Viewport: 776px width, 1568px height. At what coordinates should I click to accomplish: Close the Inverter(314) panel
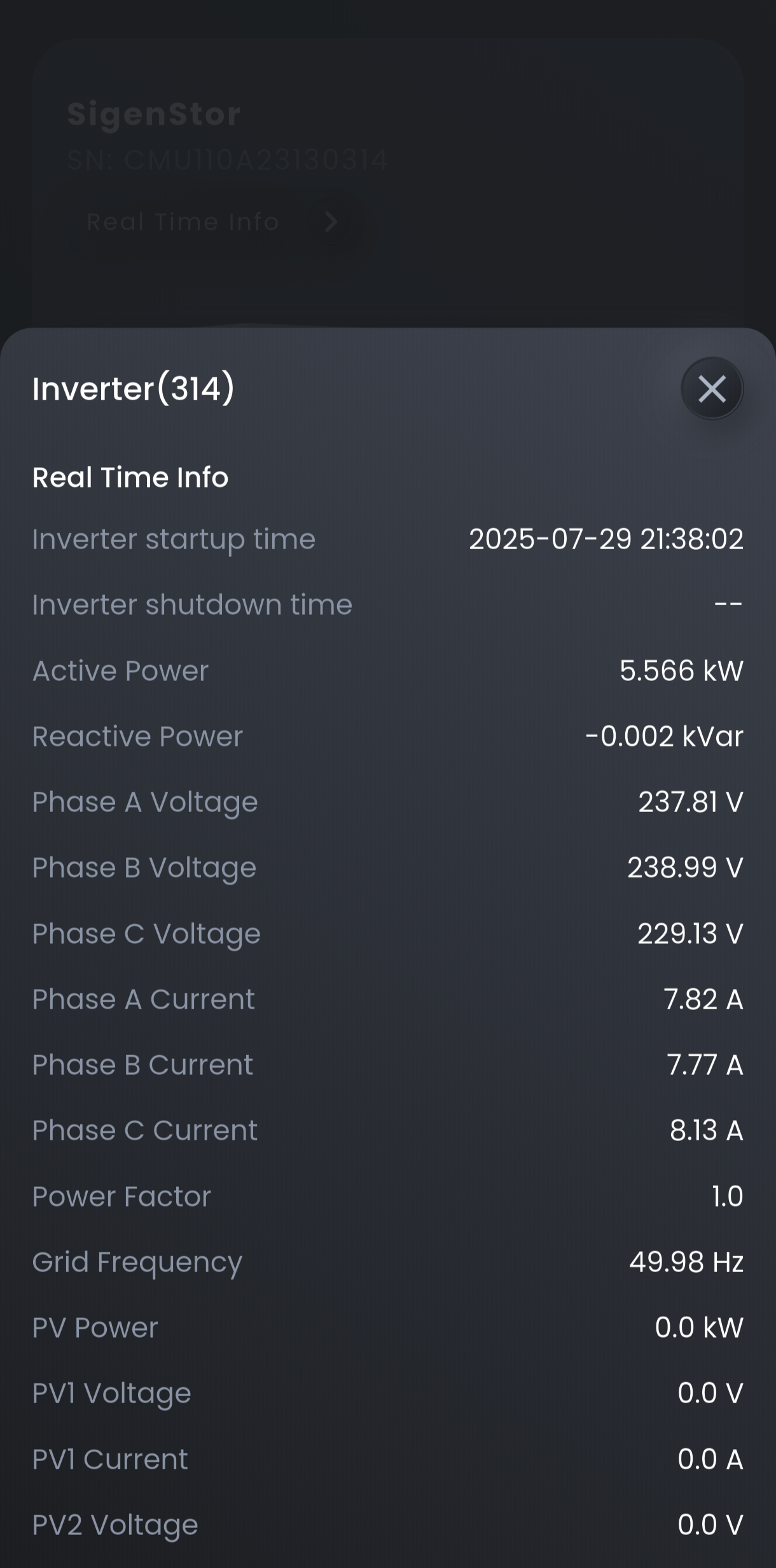coord(712,388)
